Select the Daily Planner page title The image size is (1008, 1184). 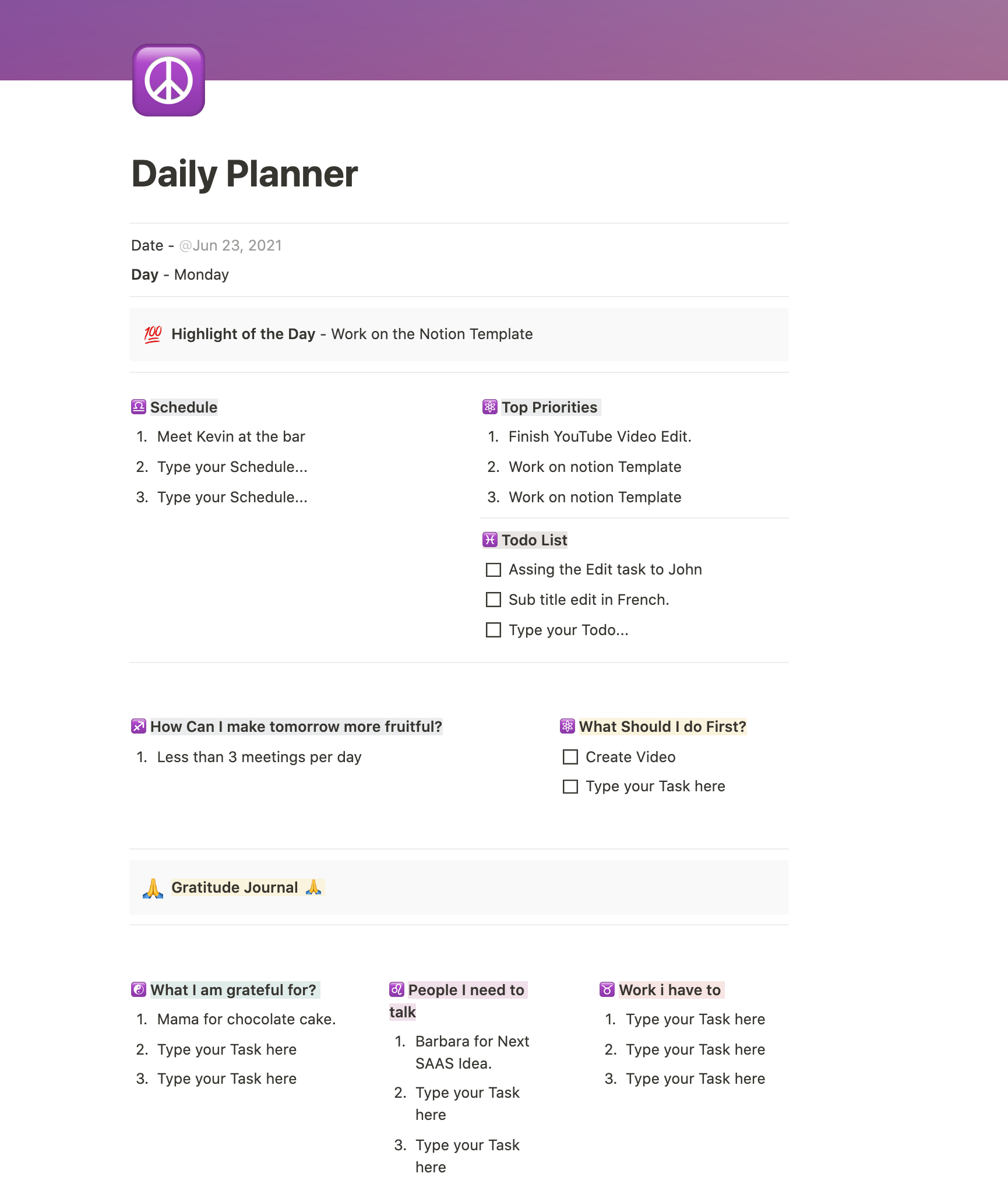pyautogui.click(x=245, y=173)
